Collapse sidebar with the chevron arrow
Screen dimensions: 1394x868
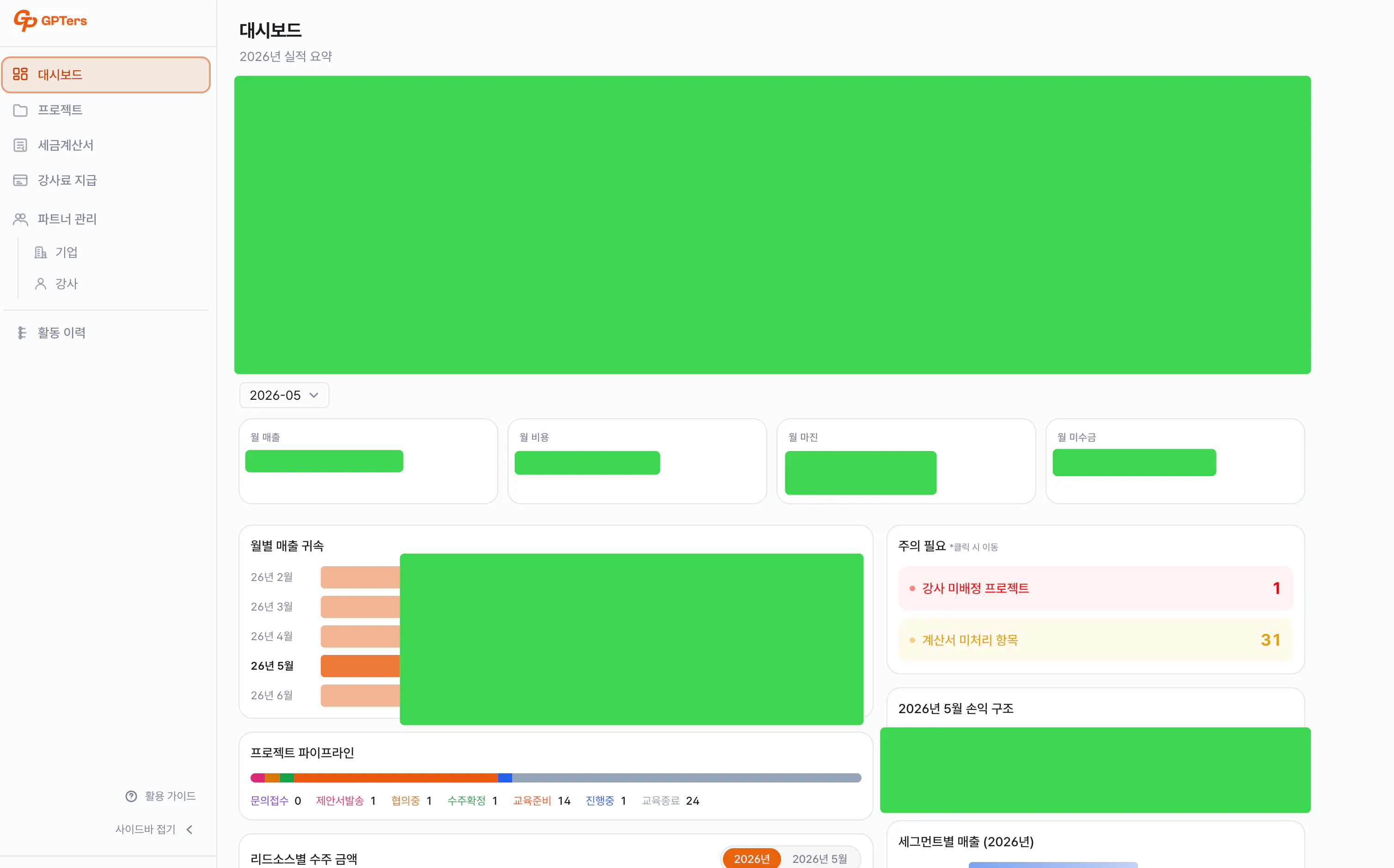click(x=190, y=829)
